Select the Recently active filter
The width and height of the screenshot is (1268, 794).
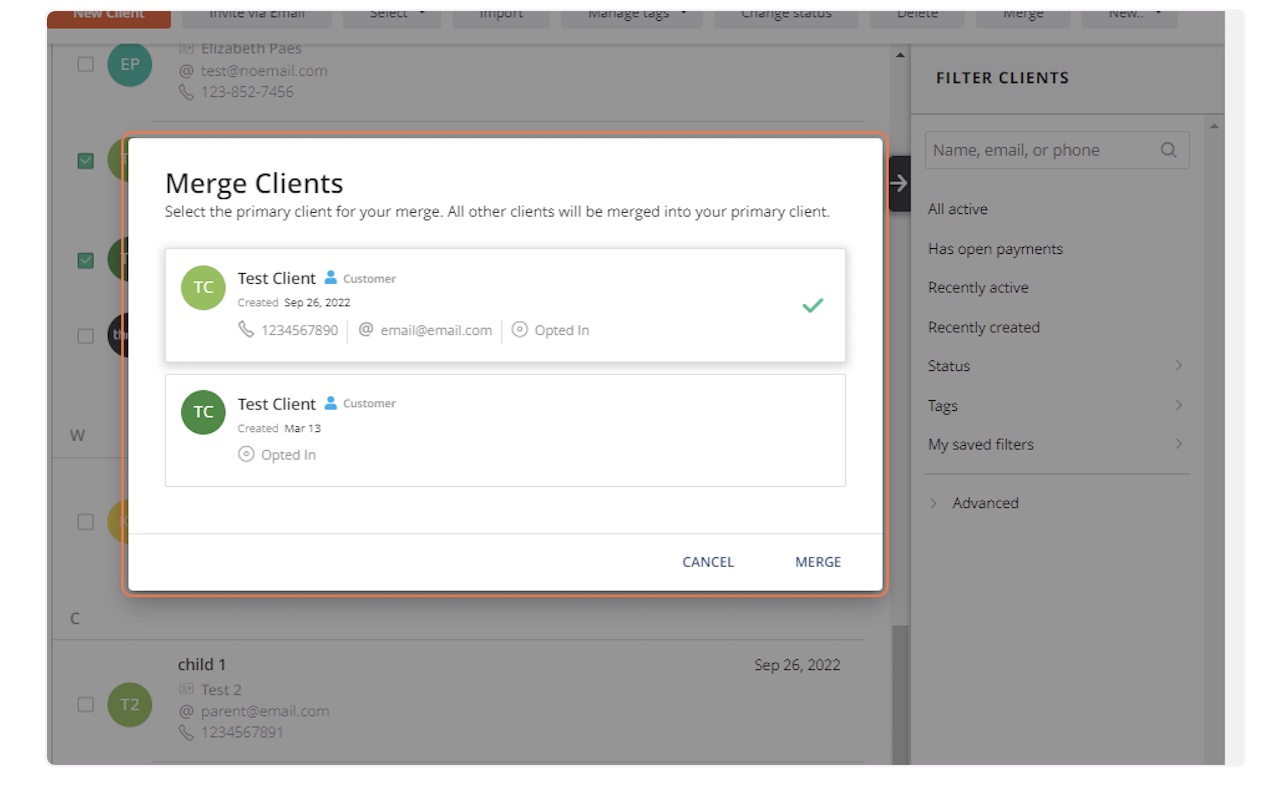(x=978, y=288)
